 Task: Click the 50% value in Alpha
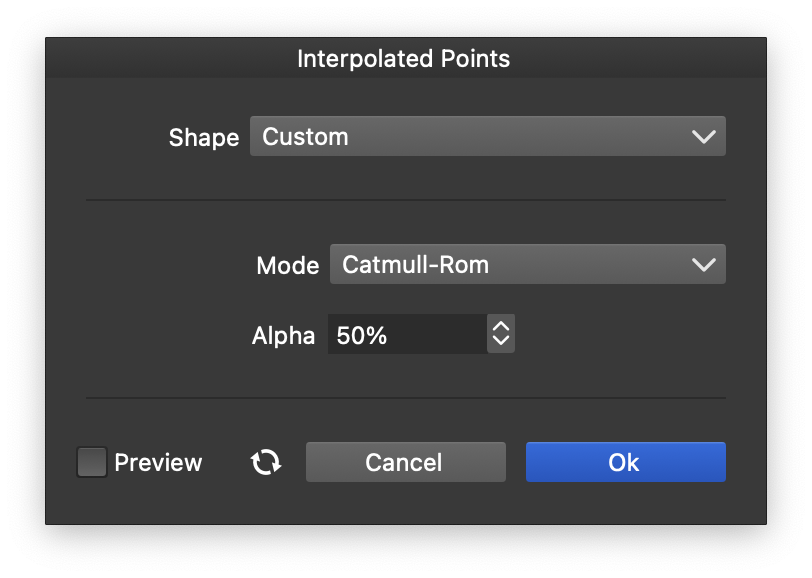(362, 336)
